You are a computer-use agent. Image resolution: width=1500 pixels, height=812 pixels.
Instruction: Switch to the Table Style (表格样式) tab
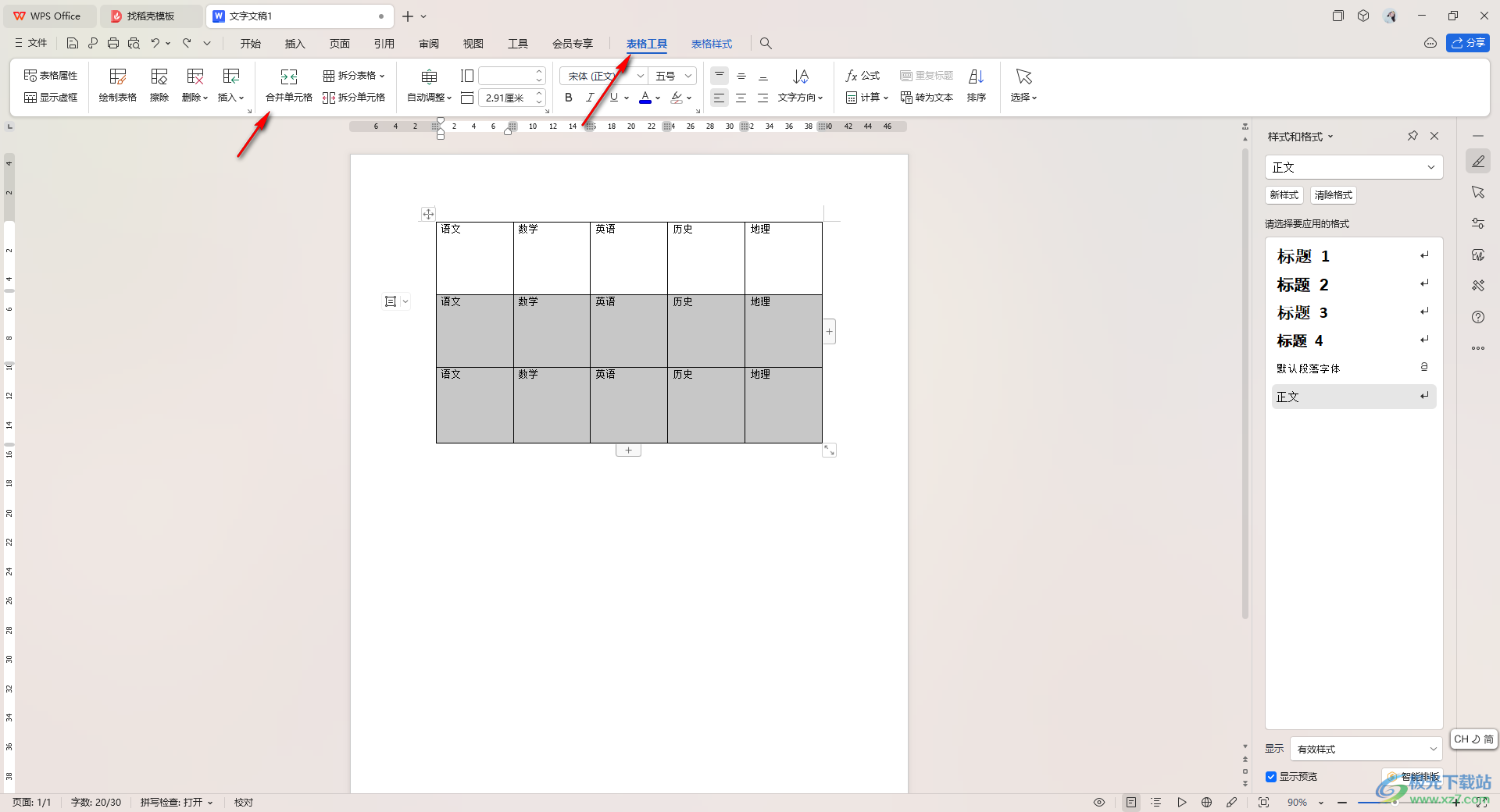[712, 44]
